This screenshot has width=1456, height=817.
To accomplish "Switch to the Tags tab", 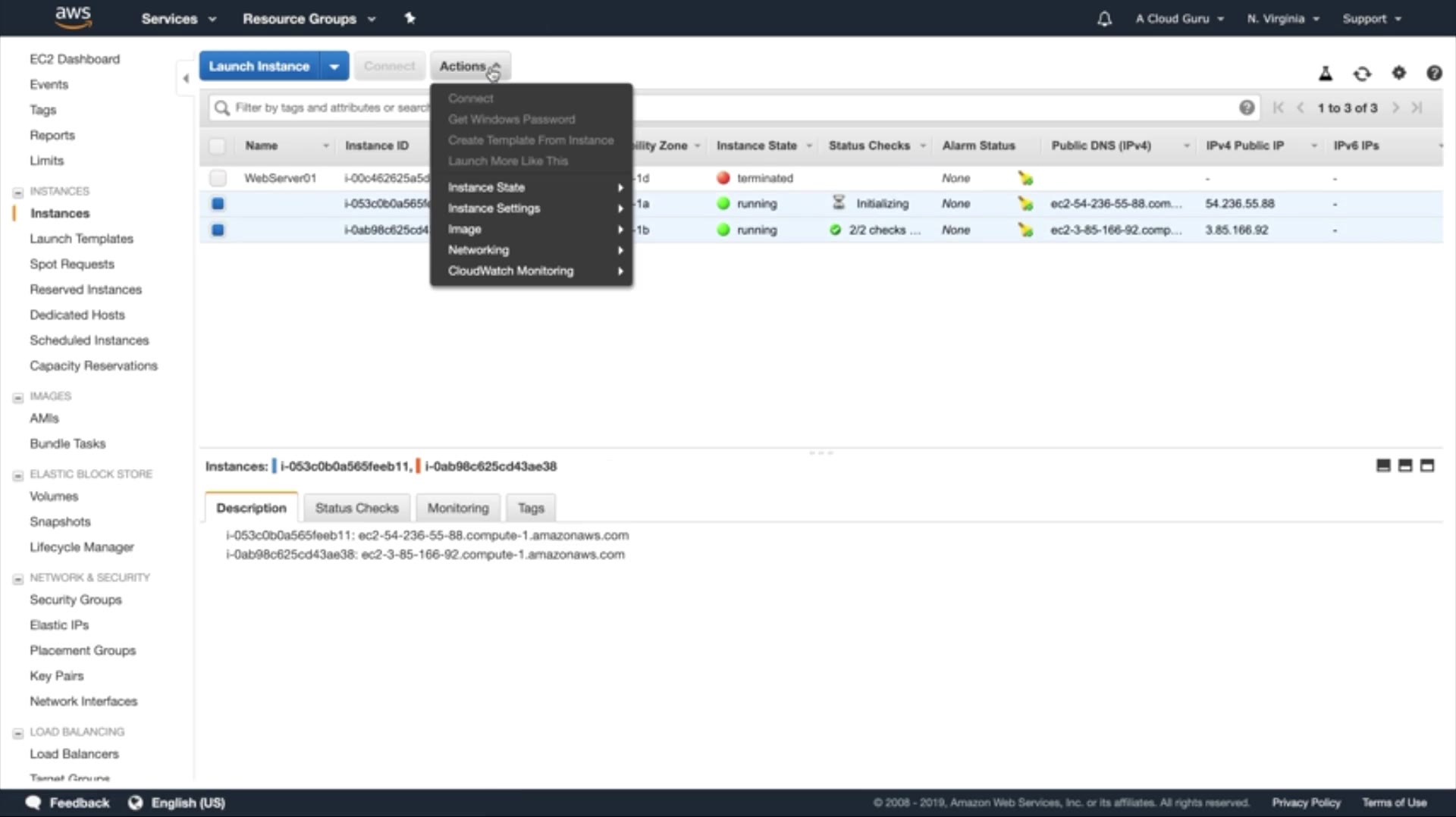I will pyautogui.click(x=531, y=508).
